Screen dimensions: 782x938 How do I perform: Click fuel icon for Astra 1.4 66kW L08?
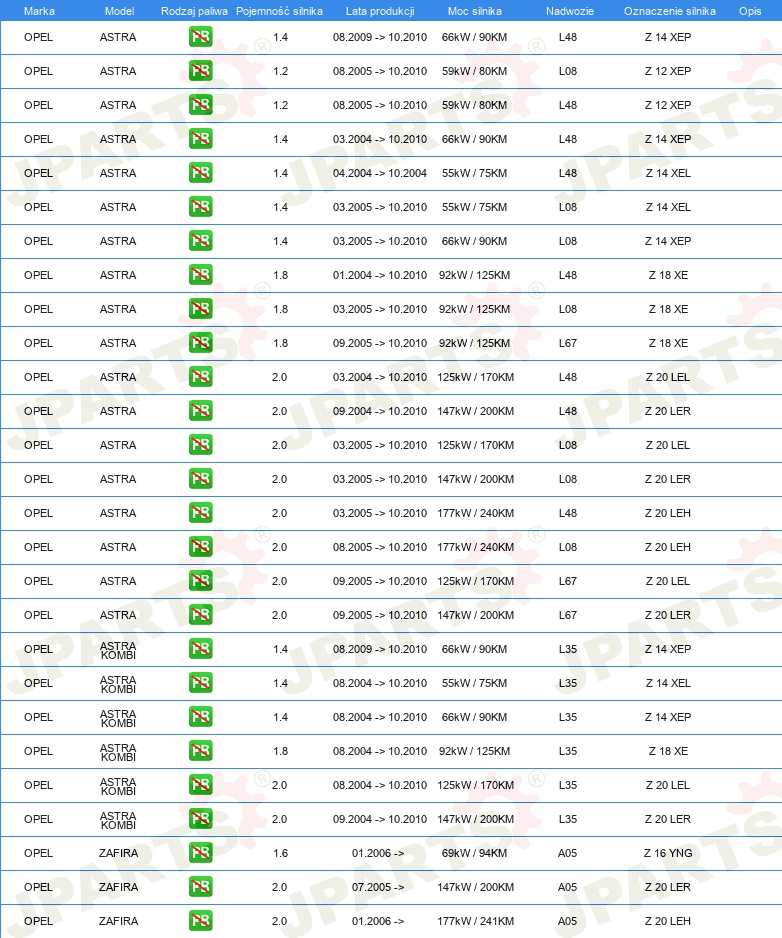click(200, 241)
